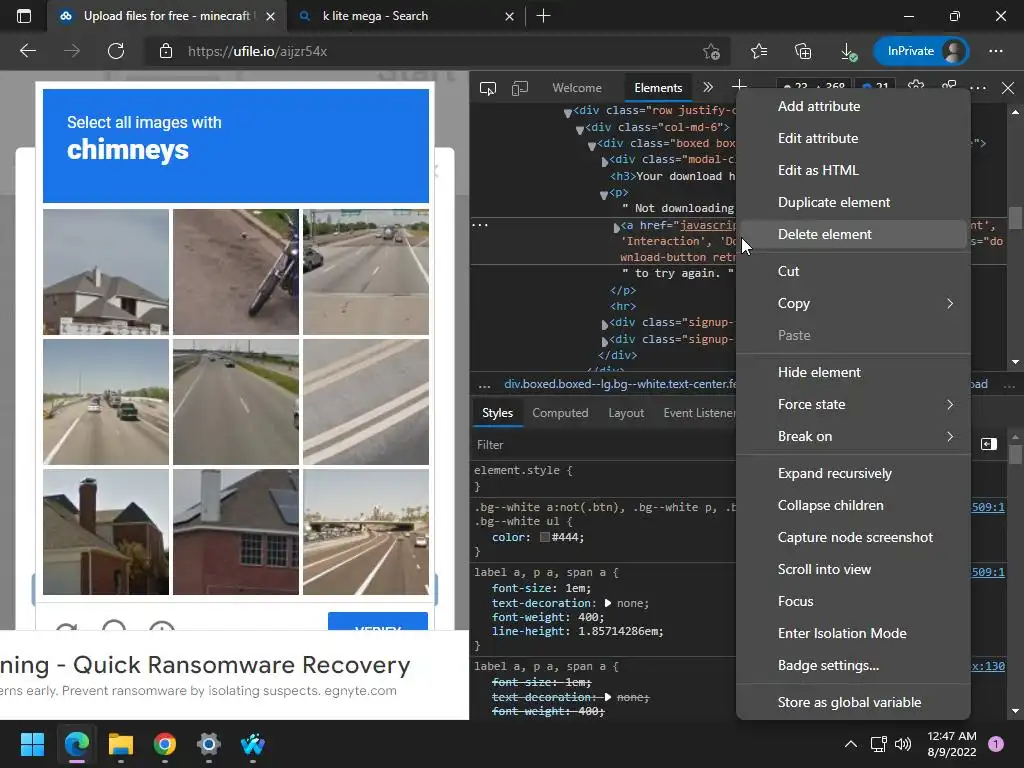Switch to the Elements tab
The height and width of the screenshot is (768, 1024).
point(658,88)
